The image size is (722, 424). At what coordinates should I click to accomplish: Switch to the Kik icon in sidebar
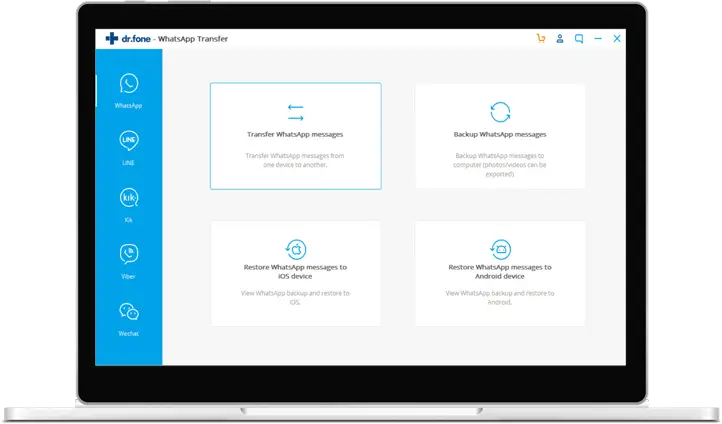(129, 198)
